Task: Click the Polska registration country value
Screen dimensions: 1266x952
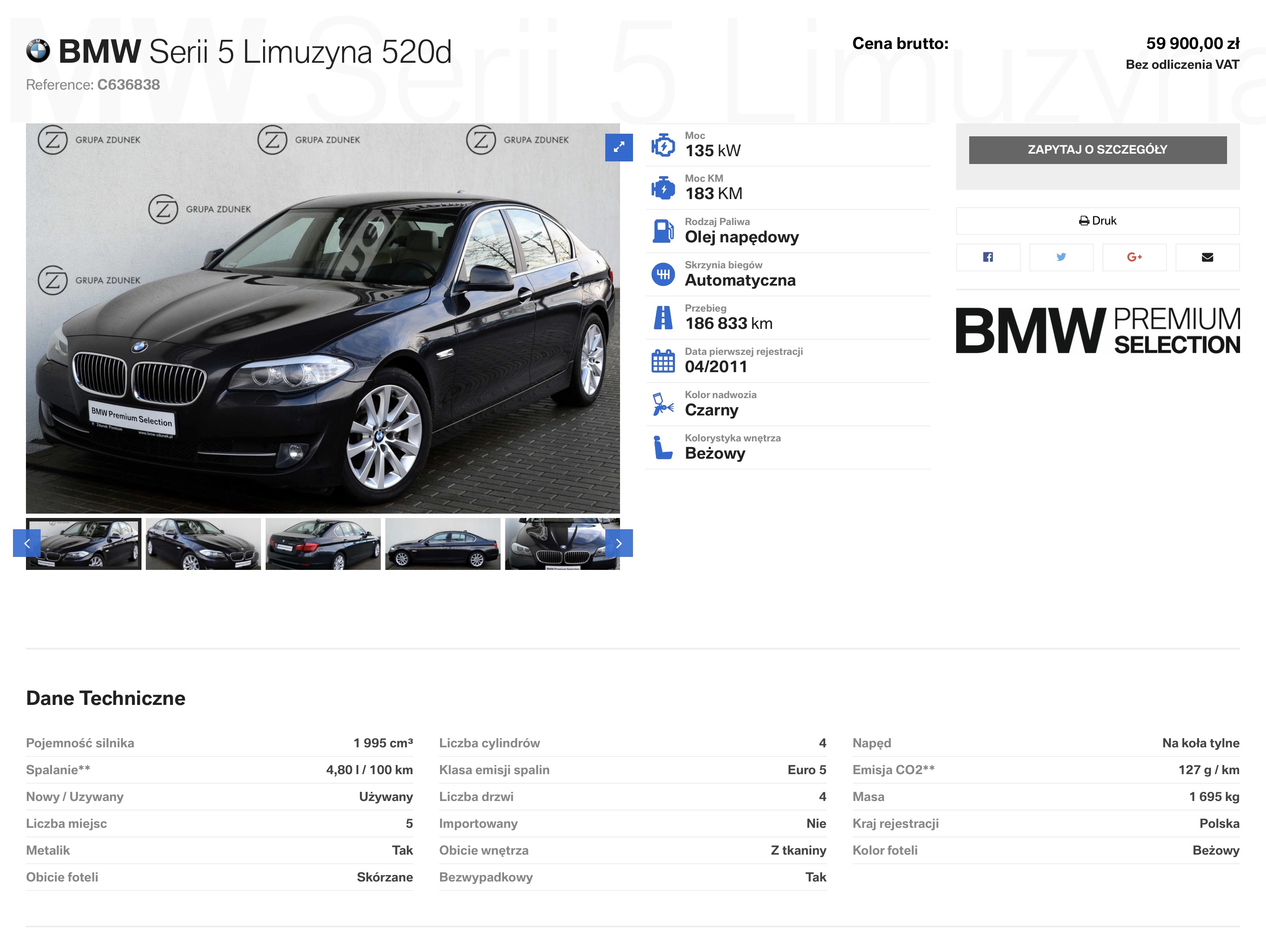Action: click(1219, 824)
